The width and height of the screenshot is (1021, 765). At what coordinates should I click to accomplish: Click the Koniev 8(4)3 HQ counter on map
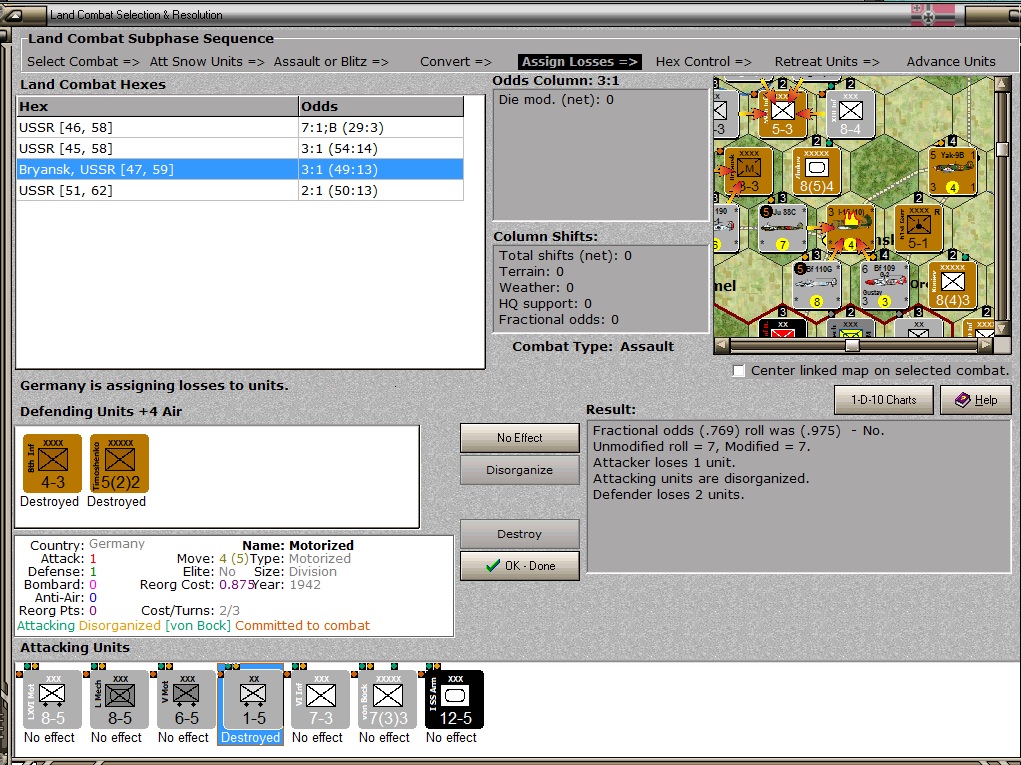[952, 285]
